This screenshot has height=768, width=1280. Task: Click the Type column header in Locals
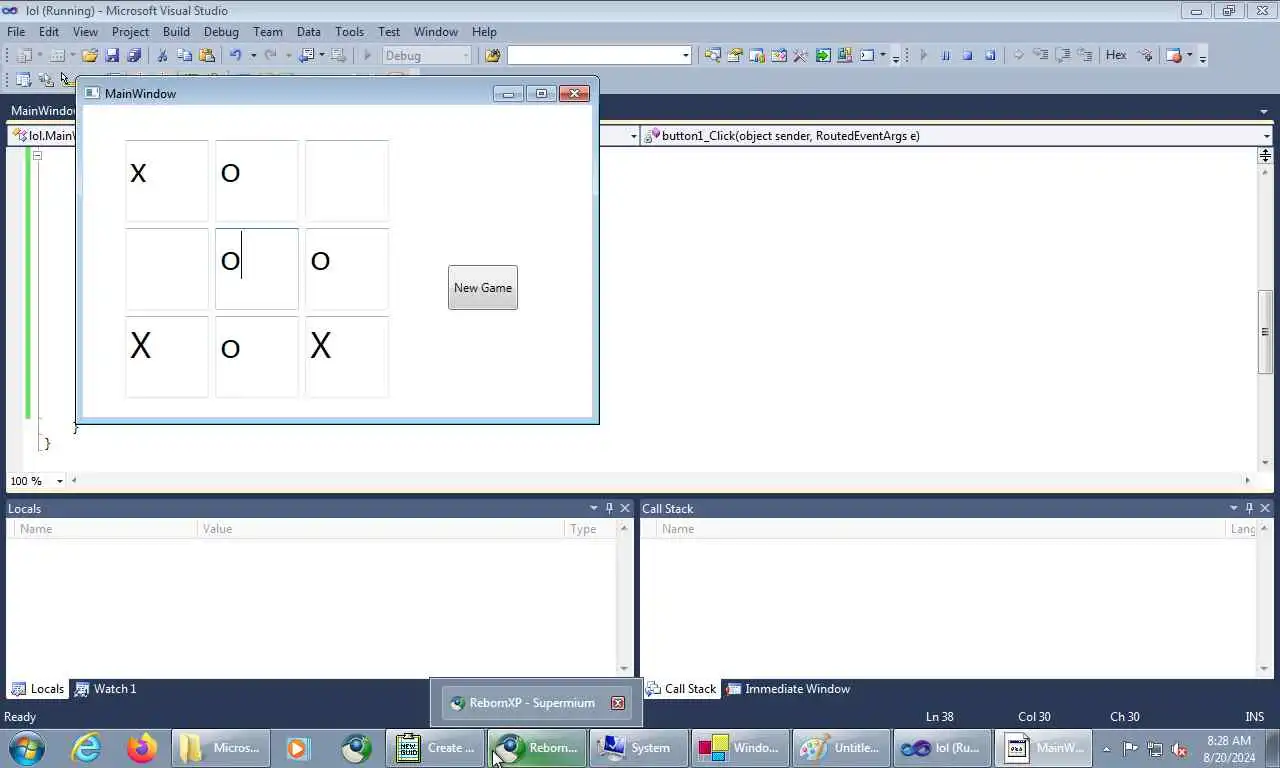(590, 529)
